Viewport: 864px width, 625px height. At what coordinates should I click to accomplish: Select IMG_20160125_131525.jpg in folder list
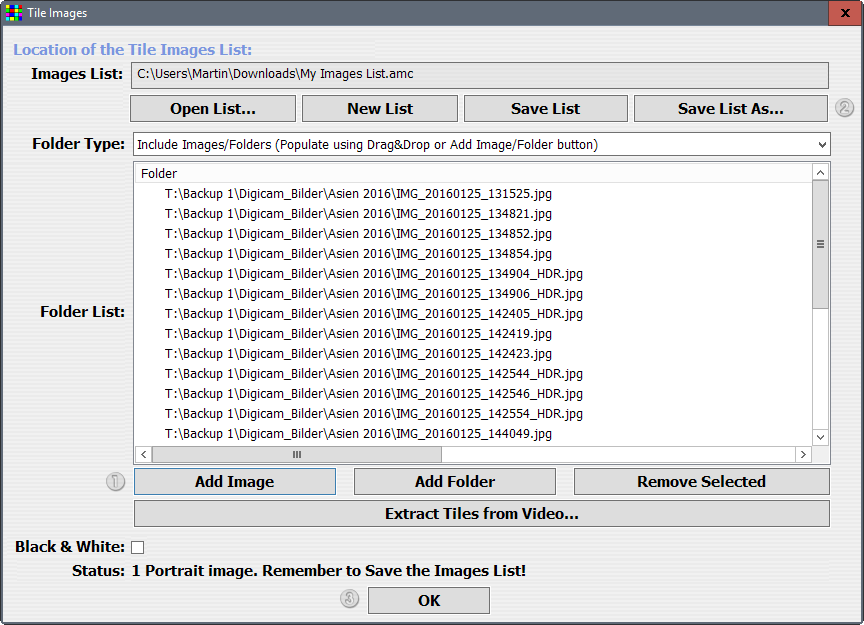click(x=358, y=193)
